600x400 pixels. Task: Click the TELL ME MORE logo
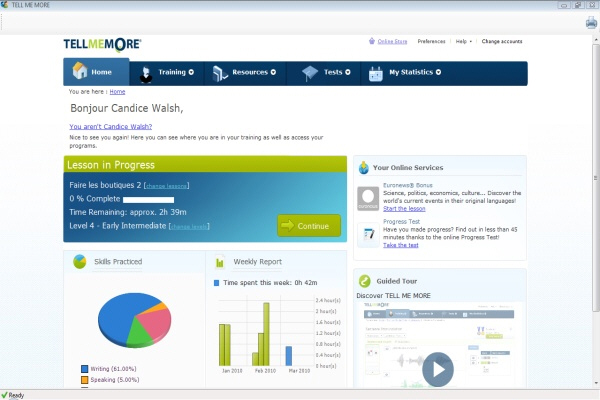[x=103, y=44]
